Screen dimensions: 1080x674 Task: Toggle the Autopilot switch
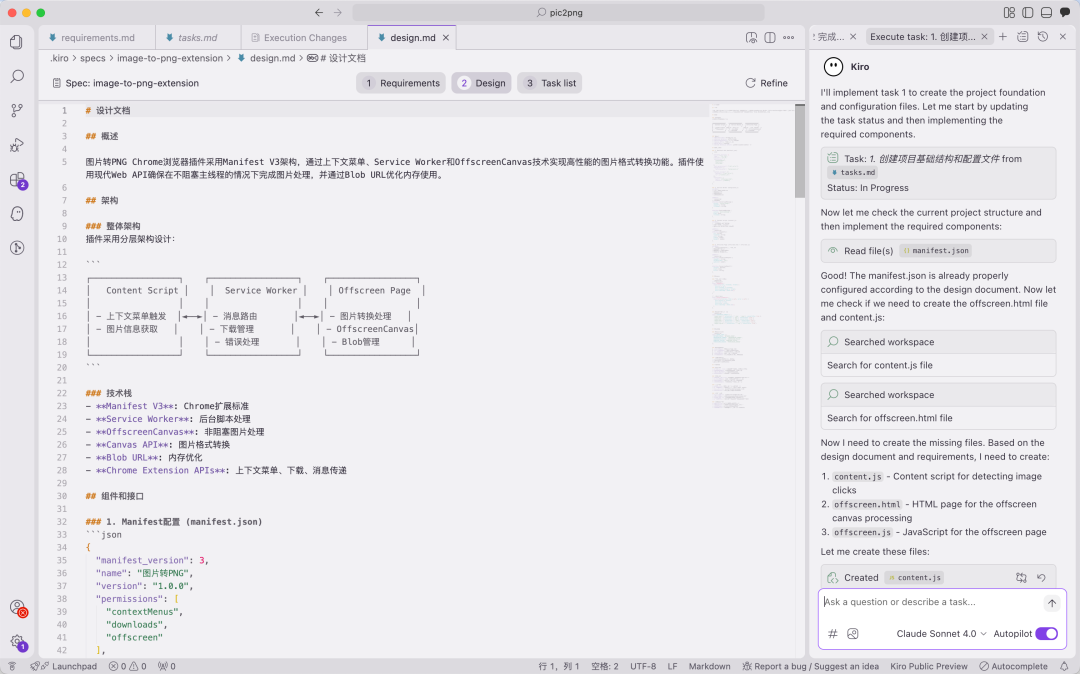1047,633
